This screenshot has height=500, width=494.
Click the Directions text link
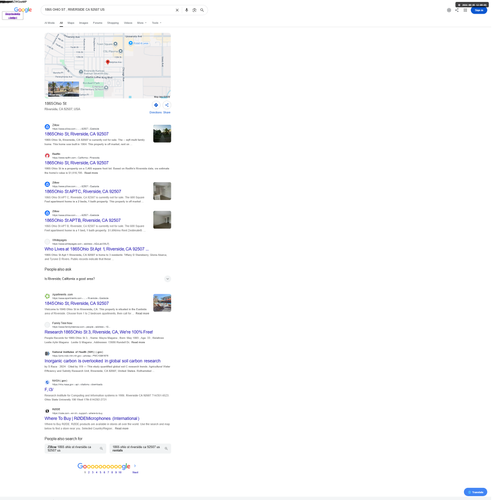tap(155, 113)
